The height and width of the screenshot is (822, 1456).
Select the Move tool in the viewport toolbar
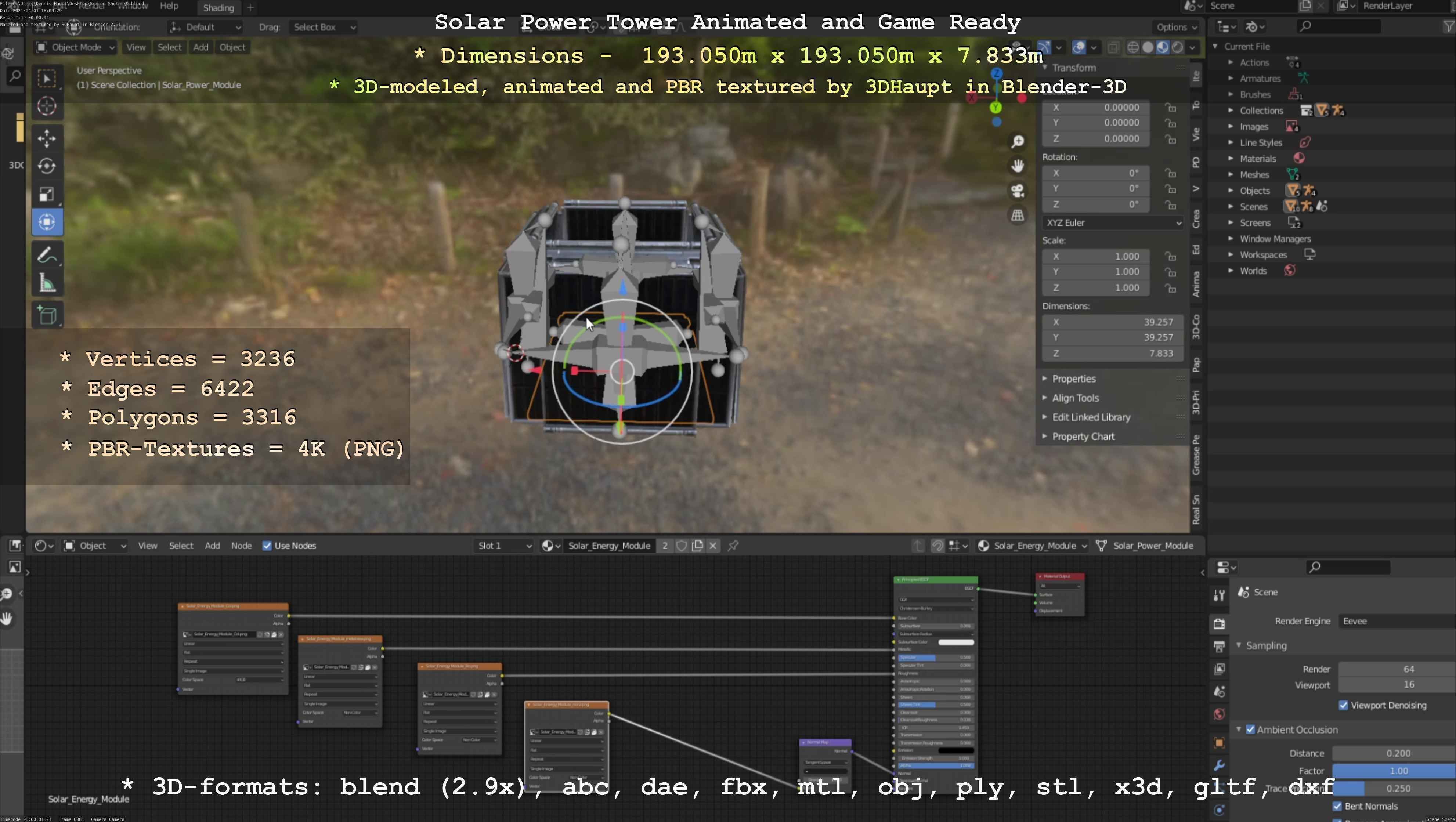47,138
